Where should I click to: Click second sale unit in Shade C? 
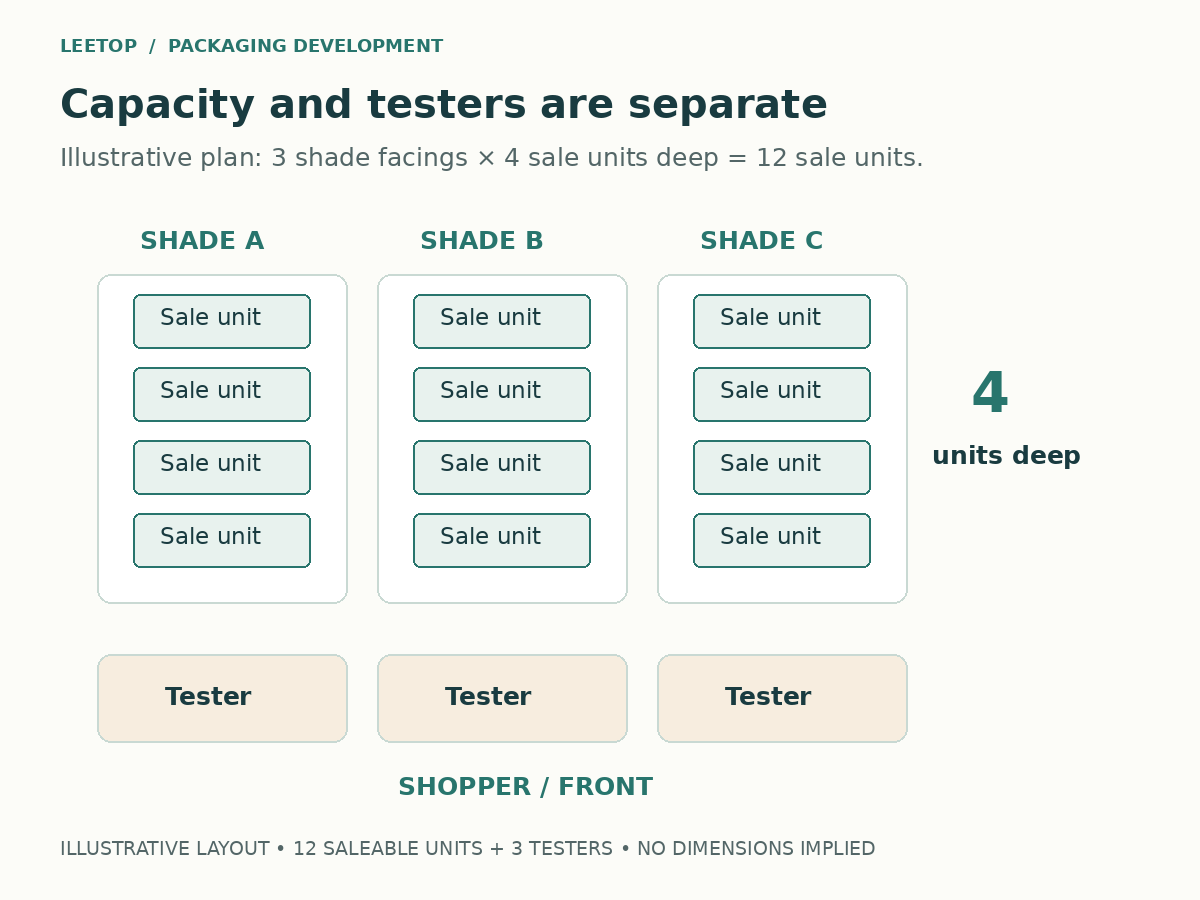[782, 394]
